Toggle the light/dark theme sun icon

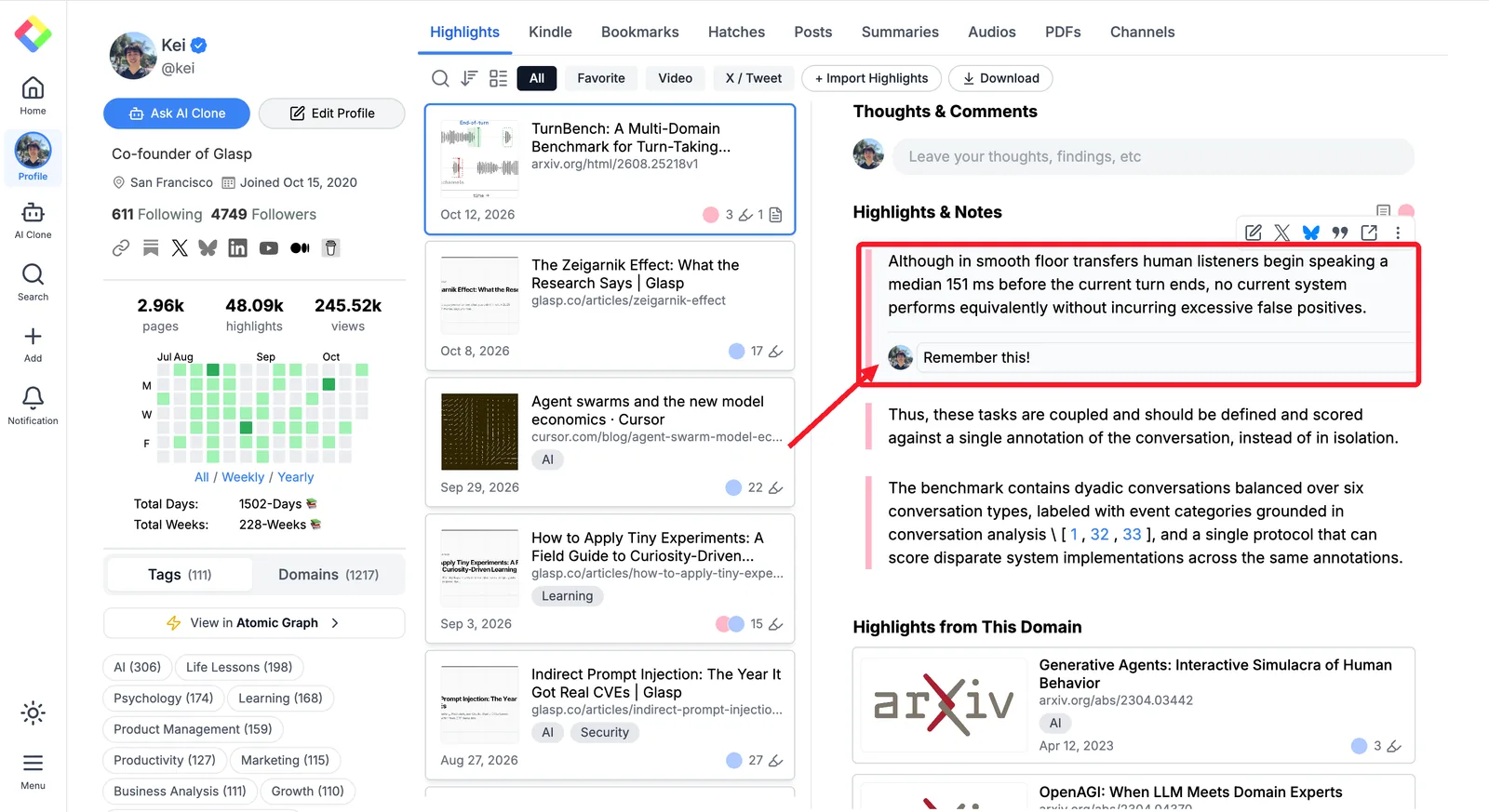click(x=33, y=713)
